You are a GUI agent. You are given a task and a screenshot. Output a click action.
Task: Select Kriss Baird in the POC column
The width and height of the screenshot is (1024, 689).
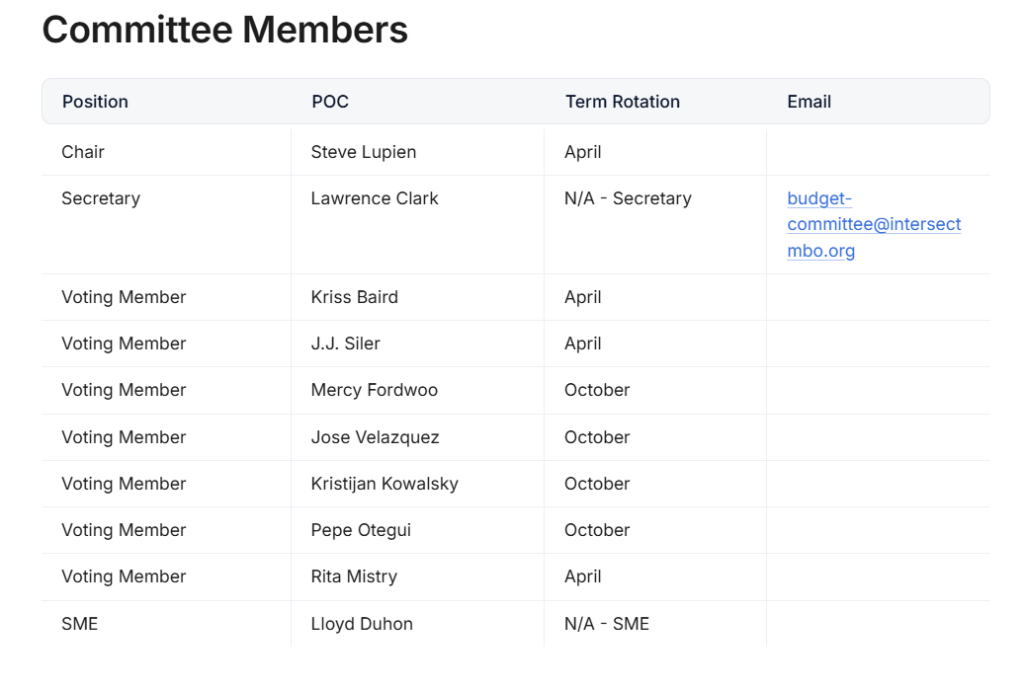click(354, 297)
